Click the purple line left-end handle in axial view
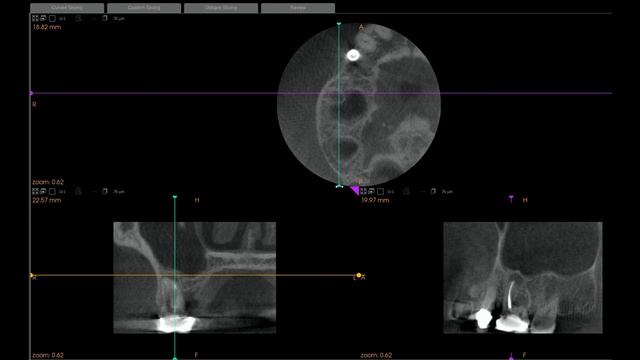 (x=32, y=93)
